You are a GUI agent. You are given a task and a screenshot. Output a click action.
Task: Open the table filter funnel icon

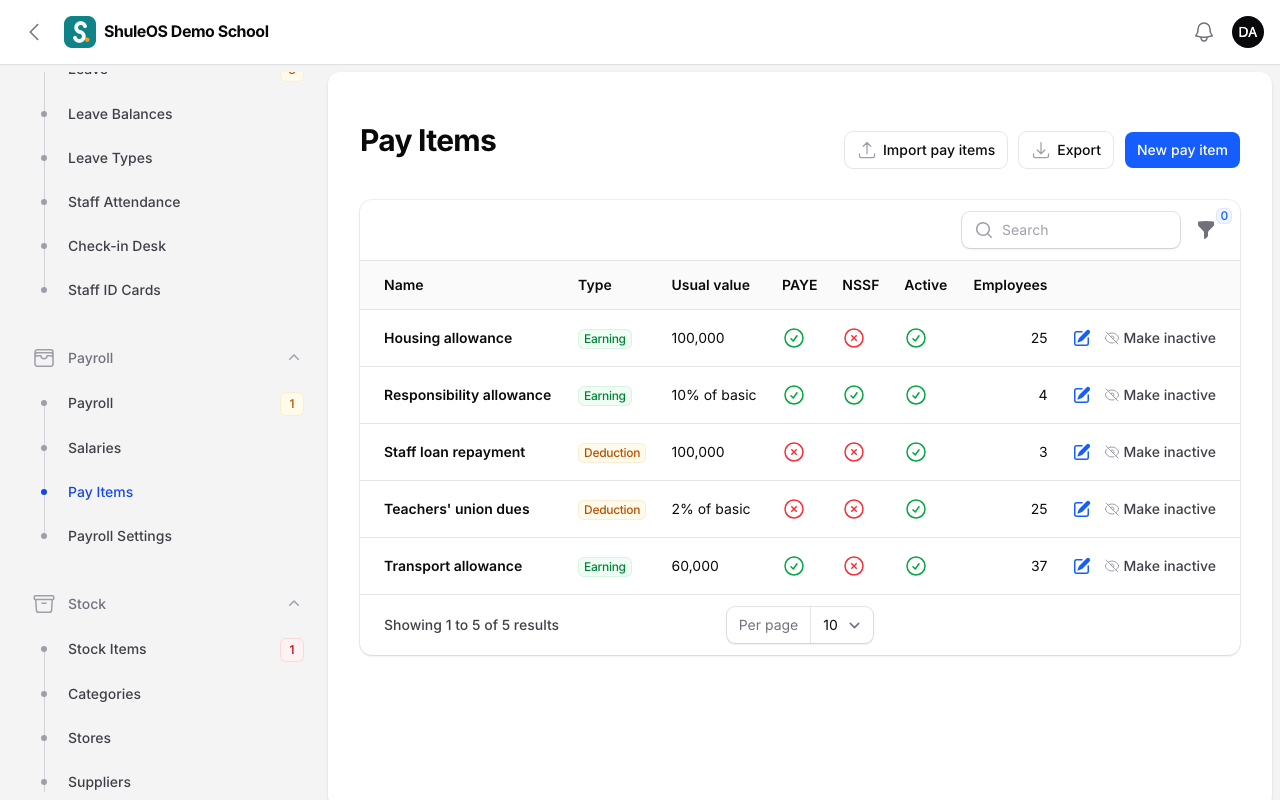[x=1206, y=230]
